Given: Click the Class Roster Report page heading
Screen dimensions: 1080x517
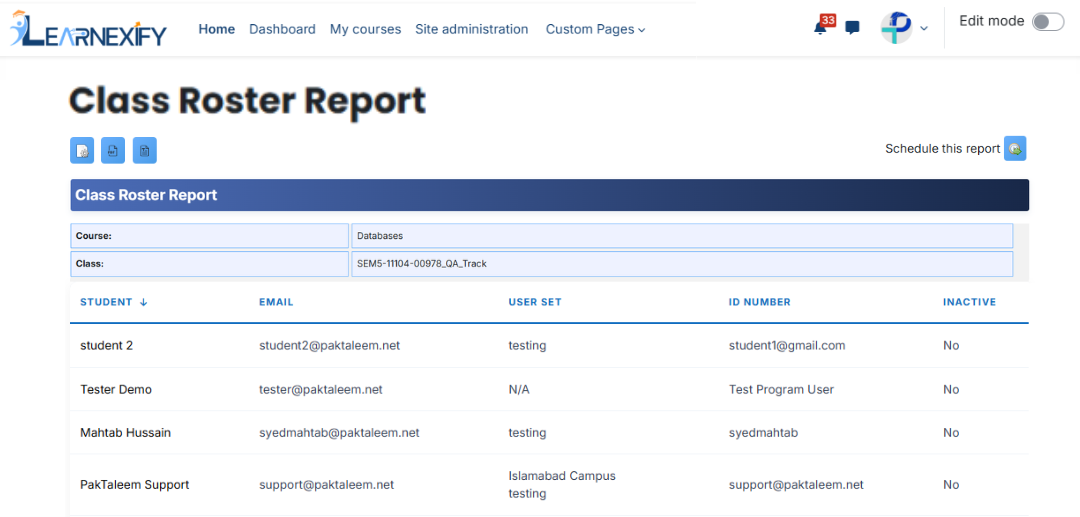Looking at the screenshot, I should pyautogui.click(x=247, y=101).
